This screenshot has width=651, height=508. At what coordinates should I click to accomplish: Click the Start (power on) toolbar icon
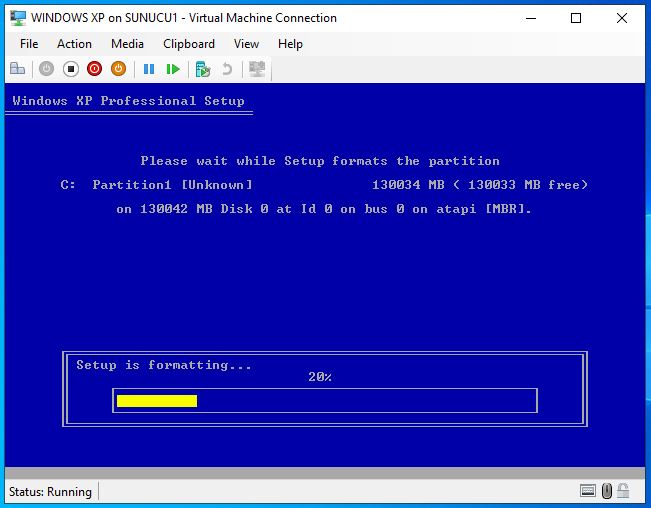click(46, 68)
